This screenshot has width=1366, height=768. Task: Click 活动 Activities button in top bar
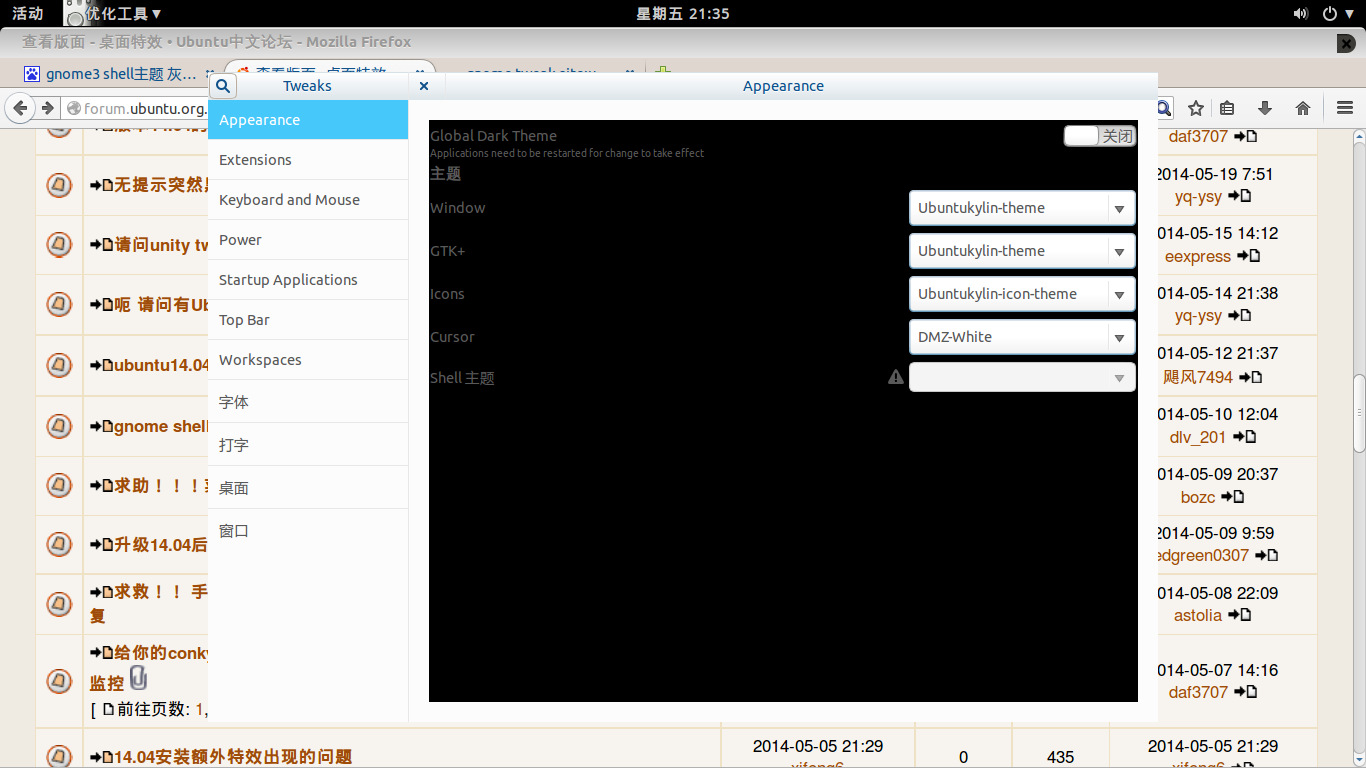coord(27,13)
